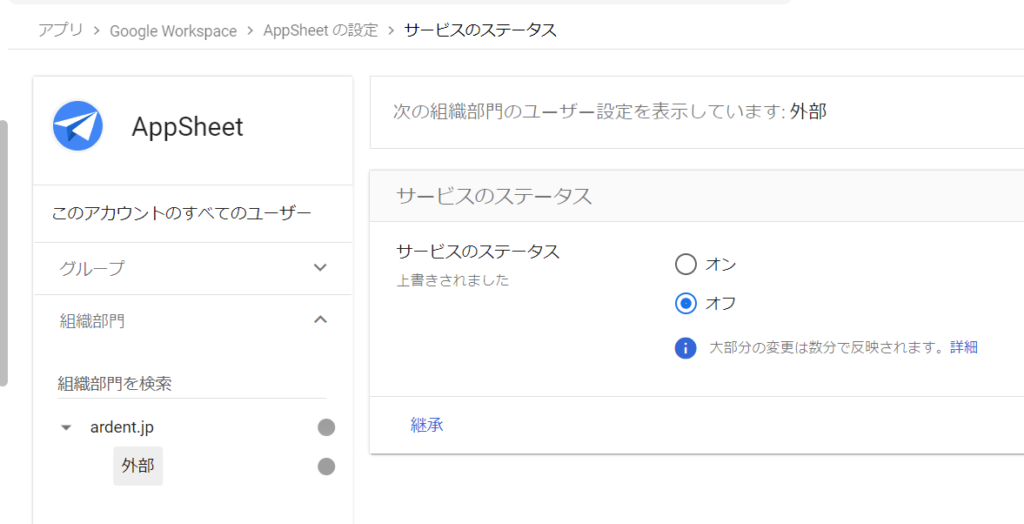This screenshot has width=1024, height=524.
Task: Select the ardent.jp organizational unit
Action: (121, 428)
